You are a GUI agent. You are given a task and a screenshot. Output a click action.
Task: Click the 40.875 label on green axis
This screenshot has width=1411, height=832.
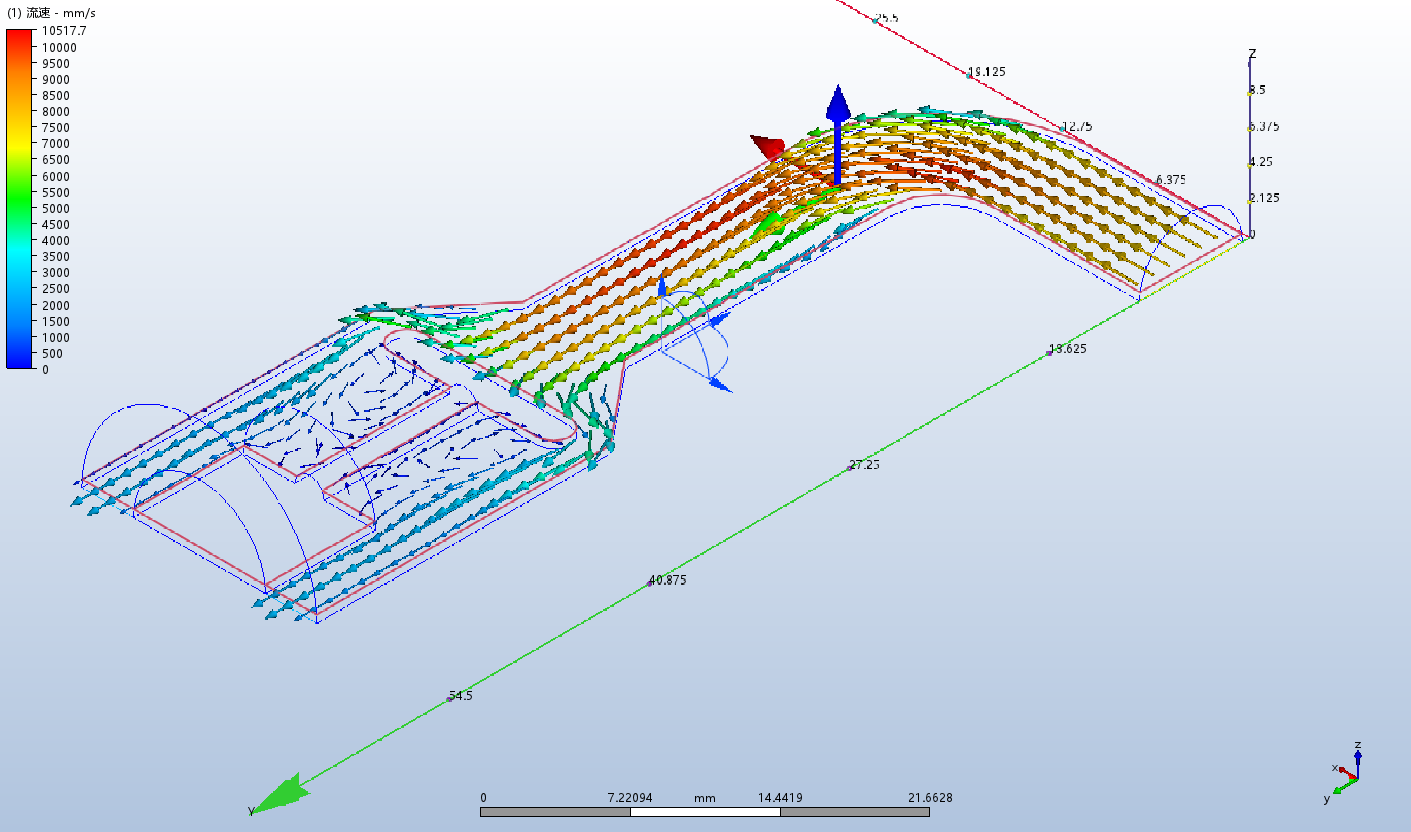pos(669,580)
